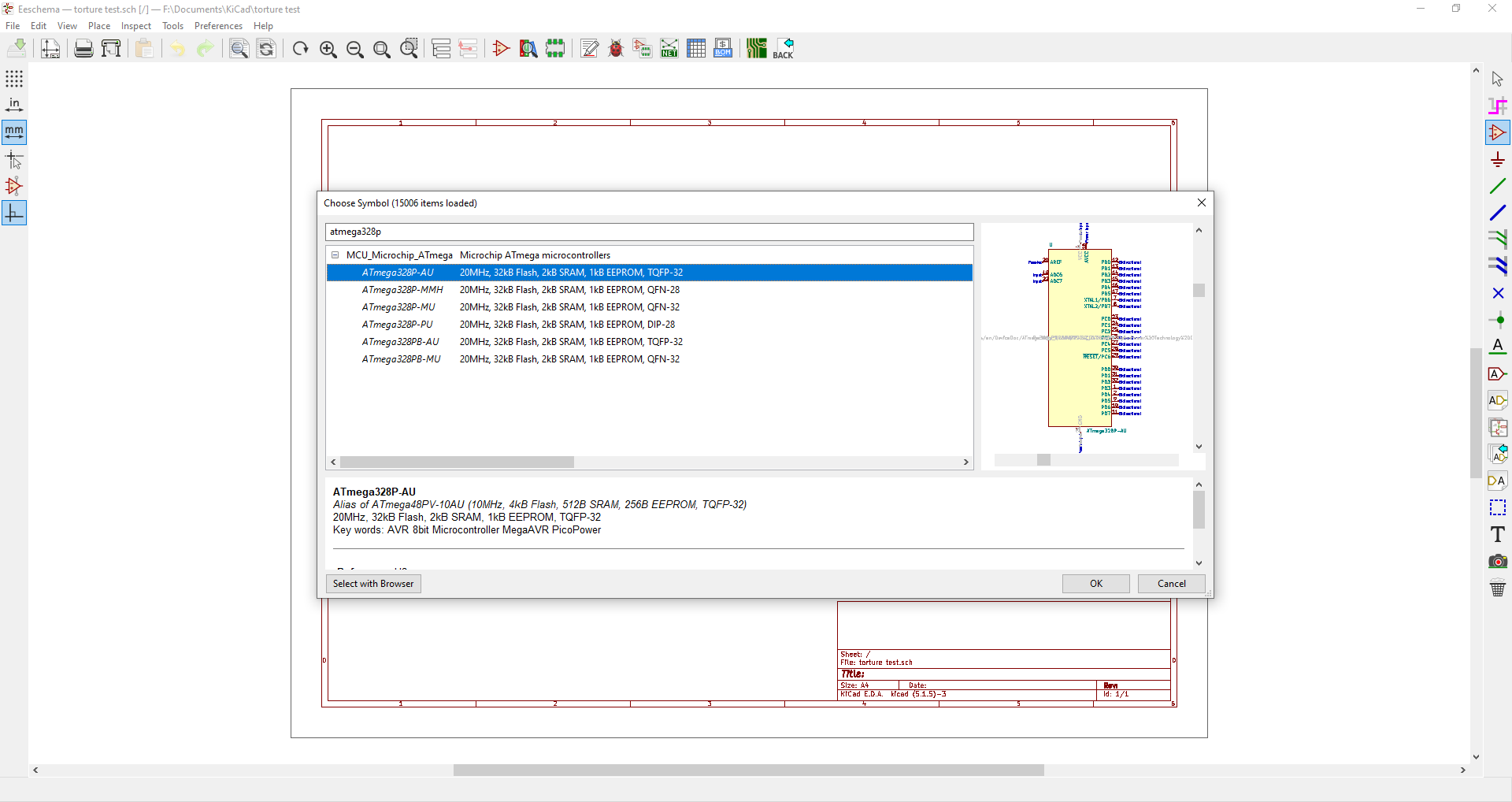Switch units to millimeters
This screenshot has width=1512, height=802.
tap(14, 132)
